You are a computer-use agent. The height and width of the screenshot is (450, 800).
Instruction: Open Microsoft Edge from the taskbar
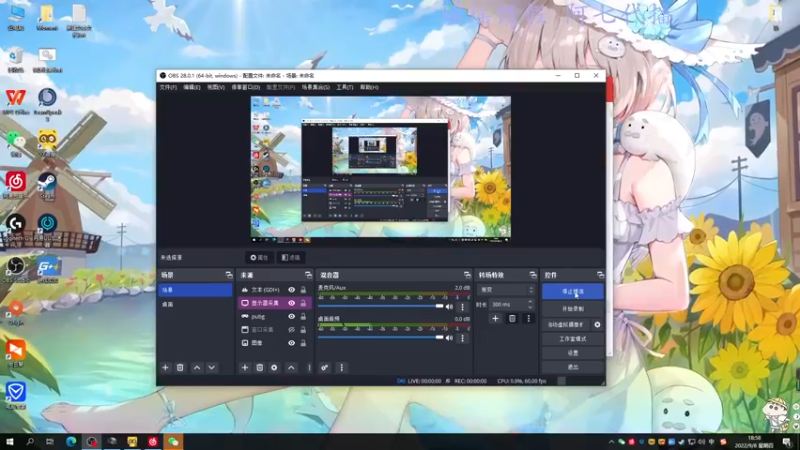click(71, 441)
